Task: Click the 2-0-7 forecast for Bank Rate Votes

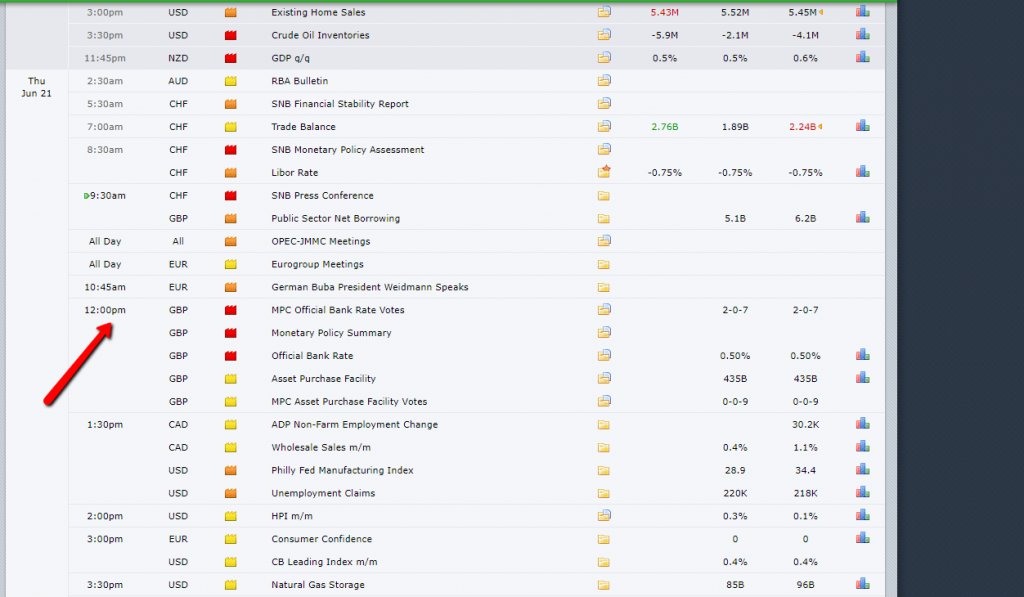Action: 735,310
